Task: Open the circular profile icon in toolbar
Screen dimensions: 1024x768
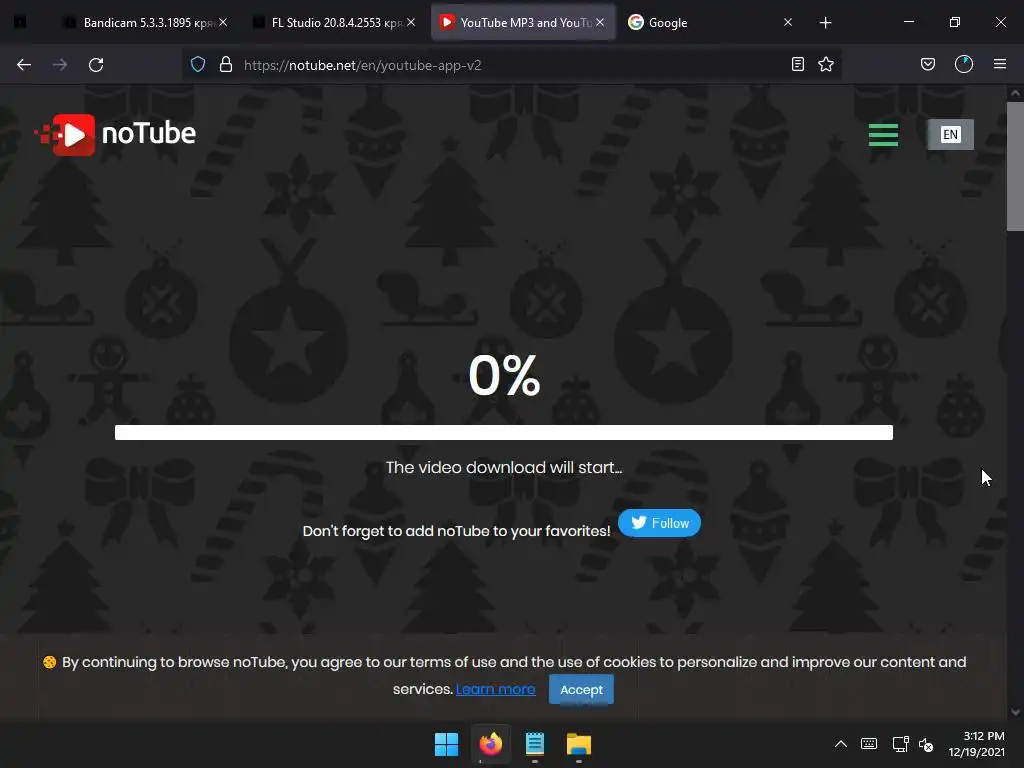Action: pos(964,64)
